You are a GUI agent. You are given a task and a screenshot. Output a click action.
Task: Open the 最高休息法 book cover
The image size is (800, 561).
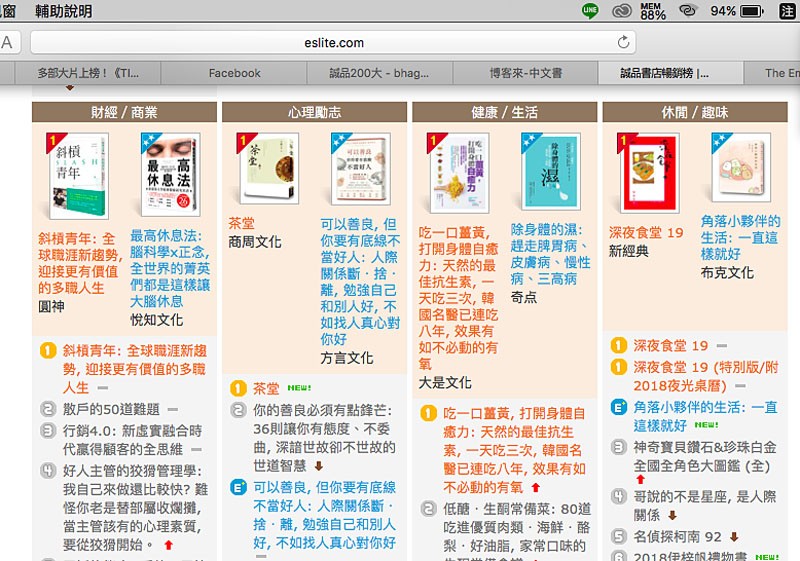click(170, 174)
